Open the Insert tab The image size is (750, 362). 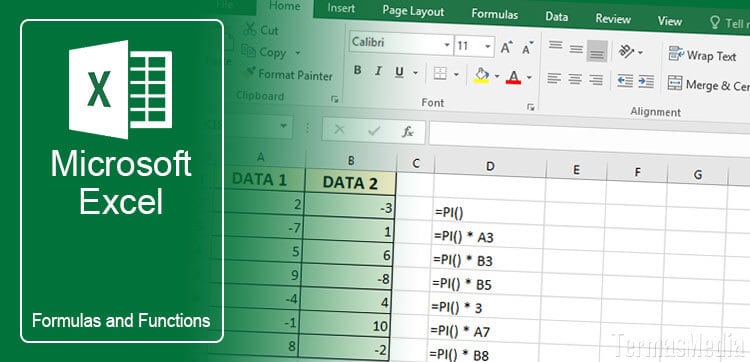[341, 8]
